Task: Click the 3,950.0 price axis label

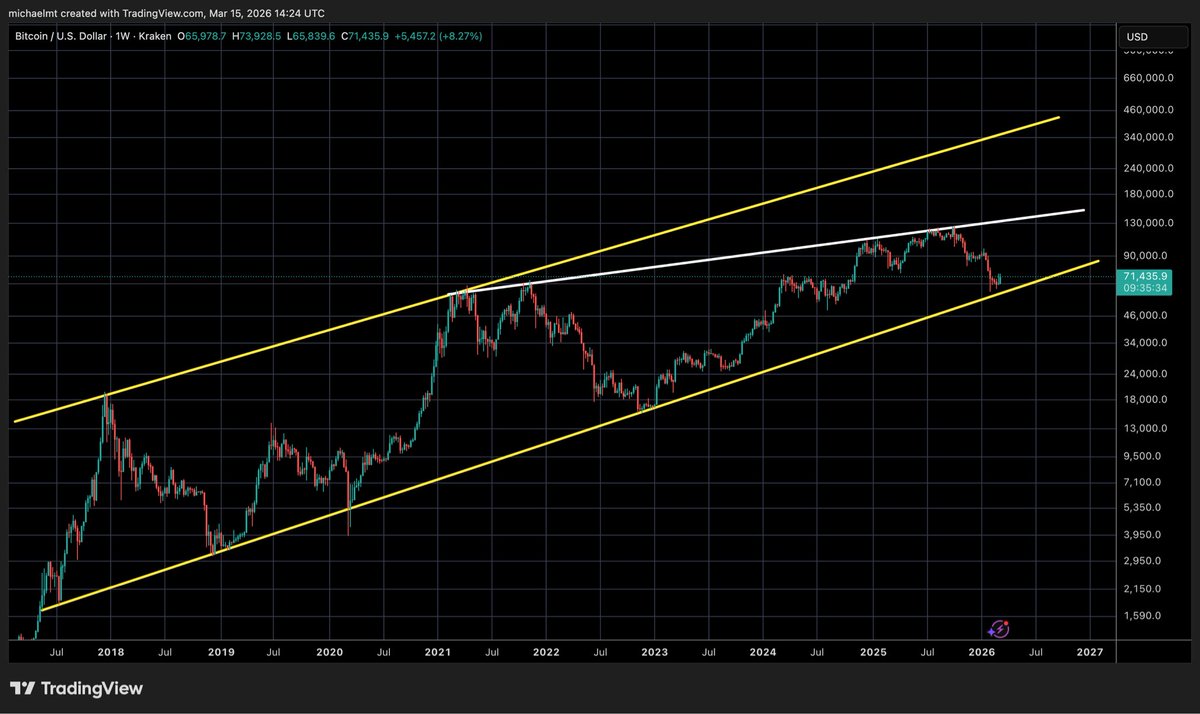Action: point(1144,534)
